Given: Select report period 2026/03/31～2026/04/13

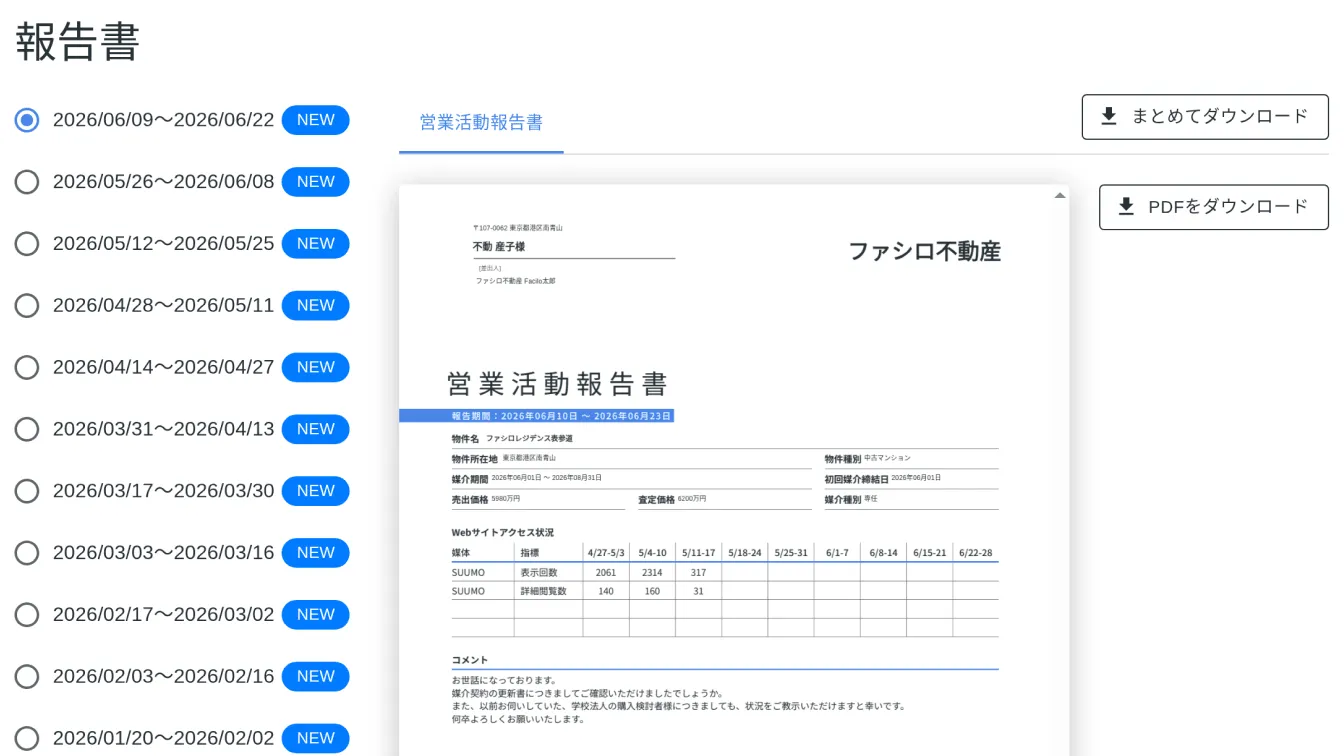Looking at the screenshot, I should [x=27, y=429].
